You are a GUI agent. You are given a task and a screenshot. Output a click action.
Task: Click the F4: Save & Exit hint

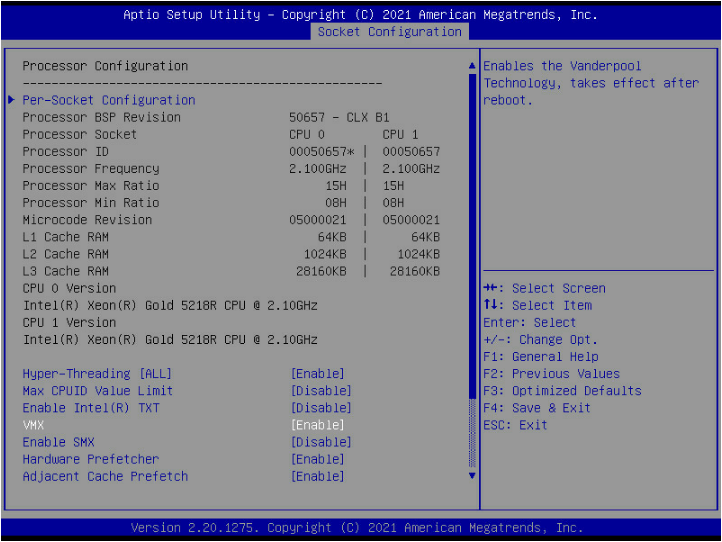tap(548, 408)
